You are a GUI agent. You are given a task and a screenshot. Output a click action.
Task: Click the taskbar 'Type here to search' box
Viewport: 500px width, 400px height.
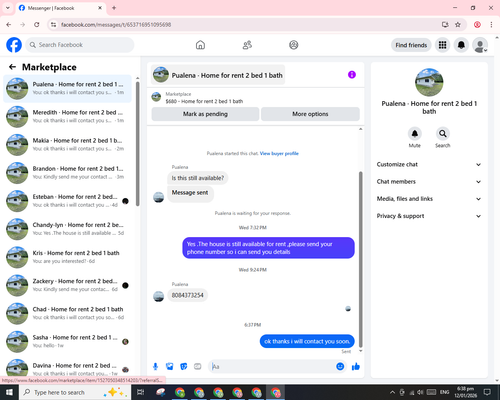point(75,392)
